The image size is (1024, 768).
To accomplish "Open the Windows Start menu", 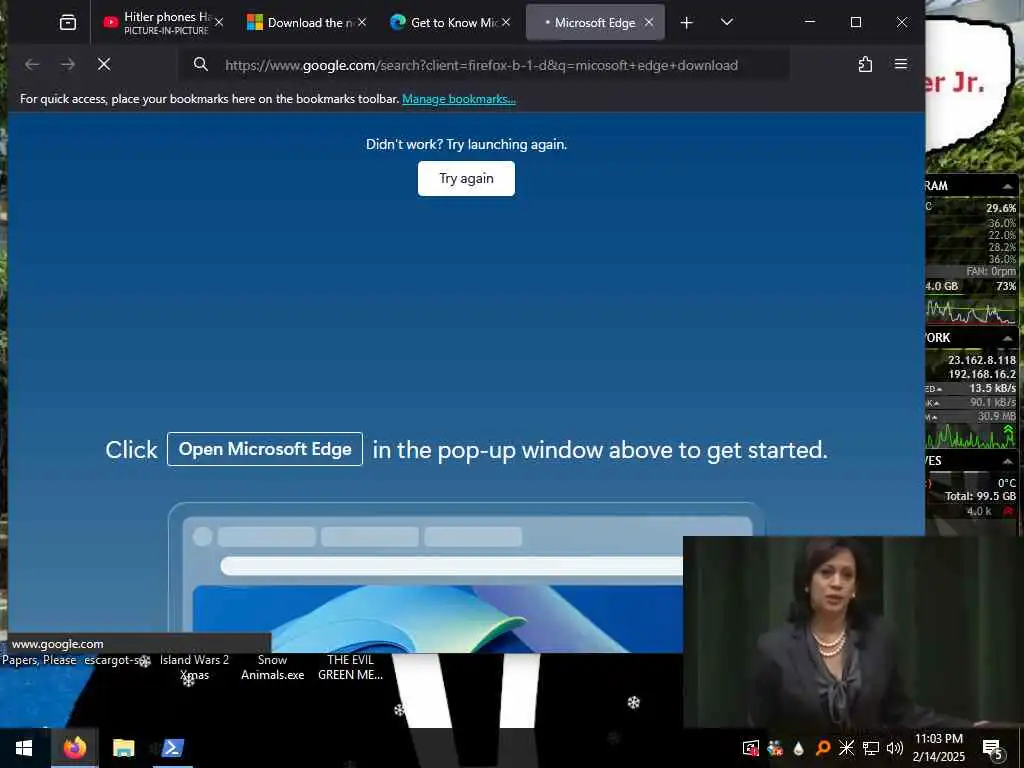I will (x=24, y=748).
